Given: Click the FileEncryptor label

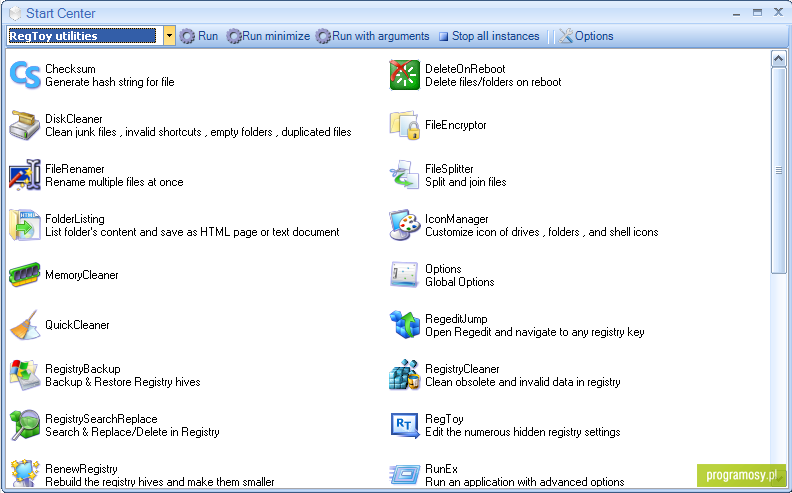Looking at the screenshot, I should tap(456, 125).
